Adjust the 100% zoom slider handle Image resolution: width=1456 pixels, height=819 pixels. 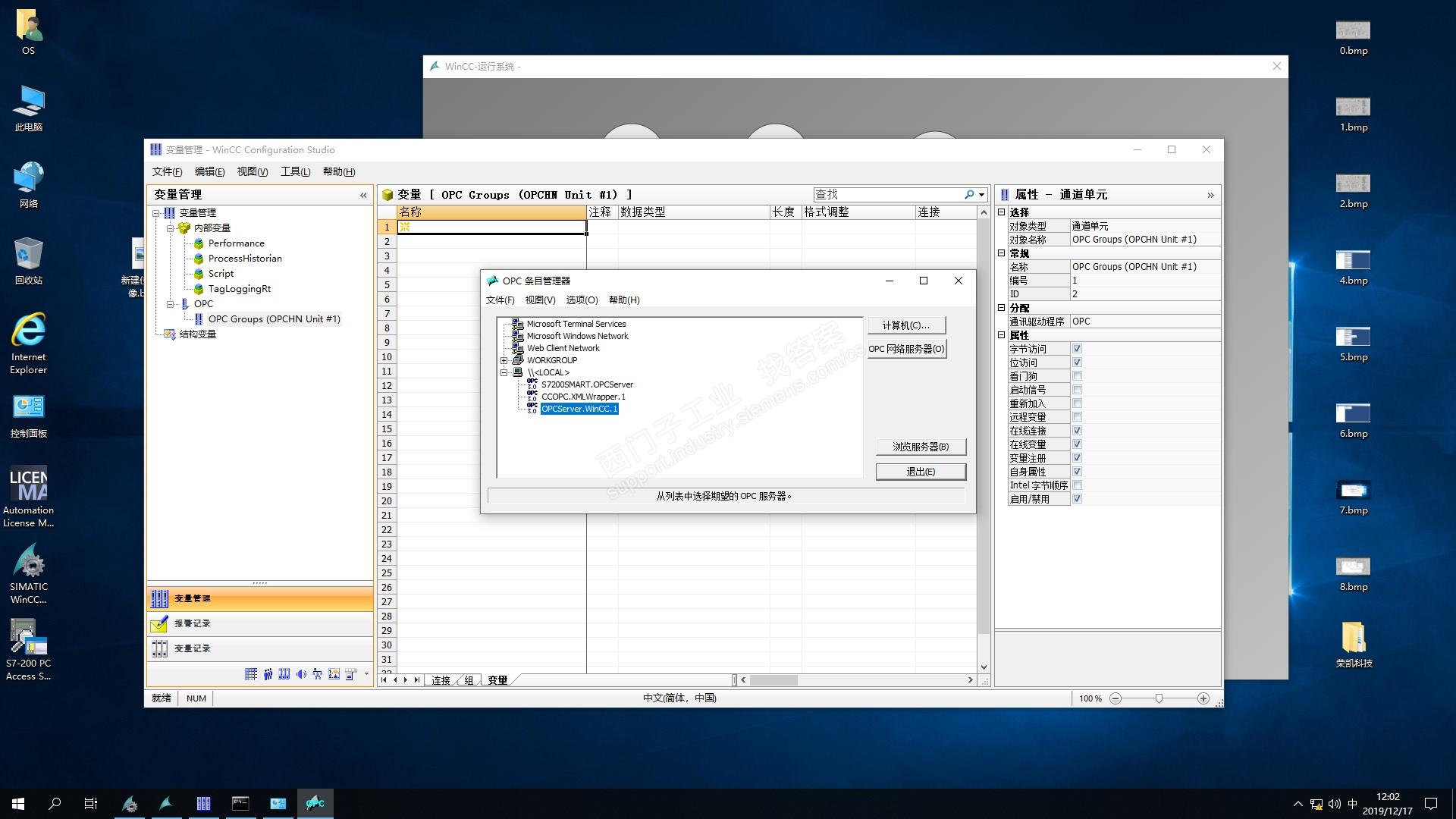coord(1159,698)
